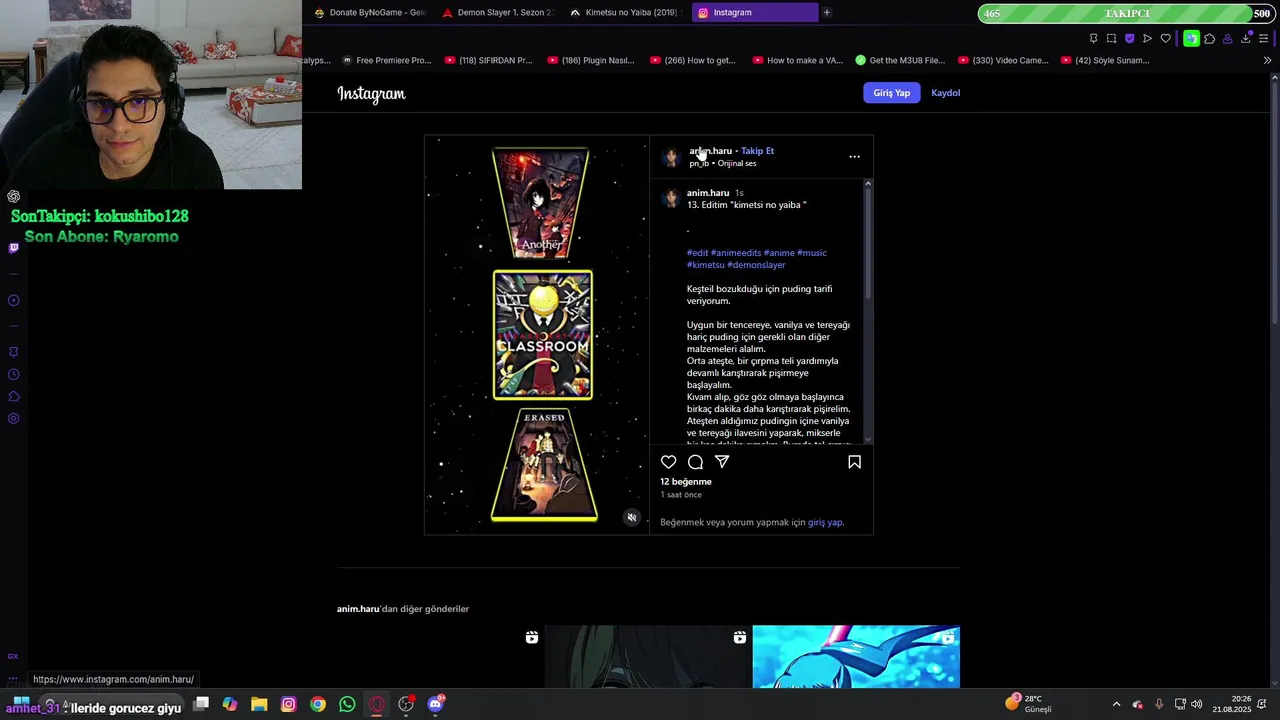Open the Erased anime card
The image size is (1280, 720).
(544, 465)
